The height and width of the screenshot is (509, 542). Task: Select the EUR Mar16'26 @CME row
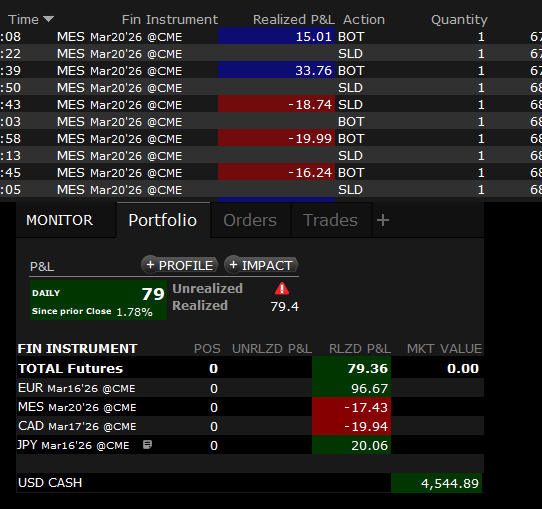click(x=250, y=388)
